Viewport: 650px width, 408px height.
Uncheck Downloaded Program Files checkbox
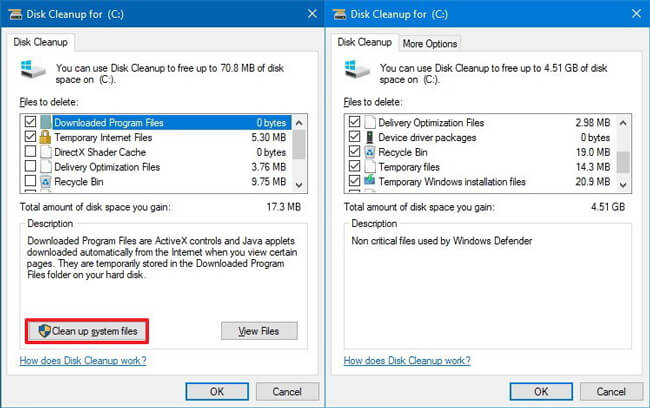pyautogui.click(x=30, y=121)
